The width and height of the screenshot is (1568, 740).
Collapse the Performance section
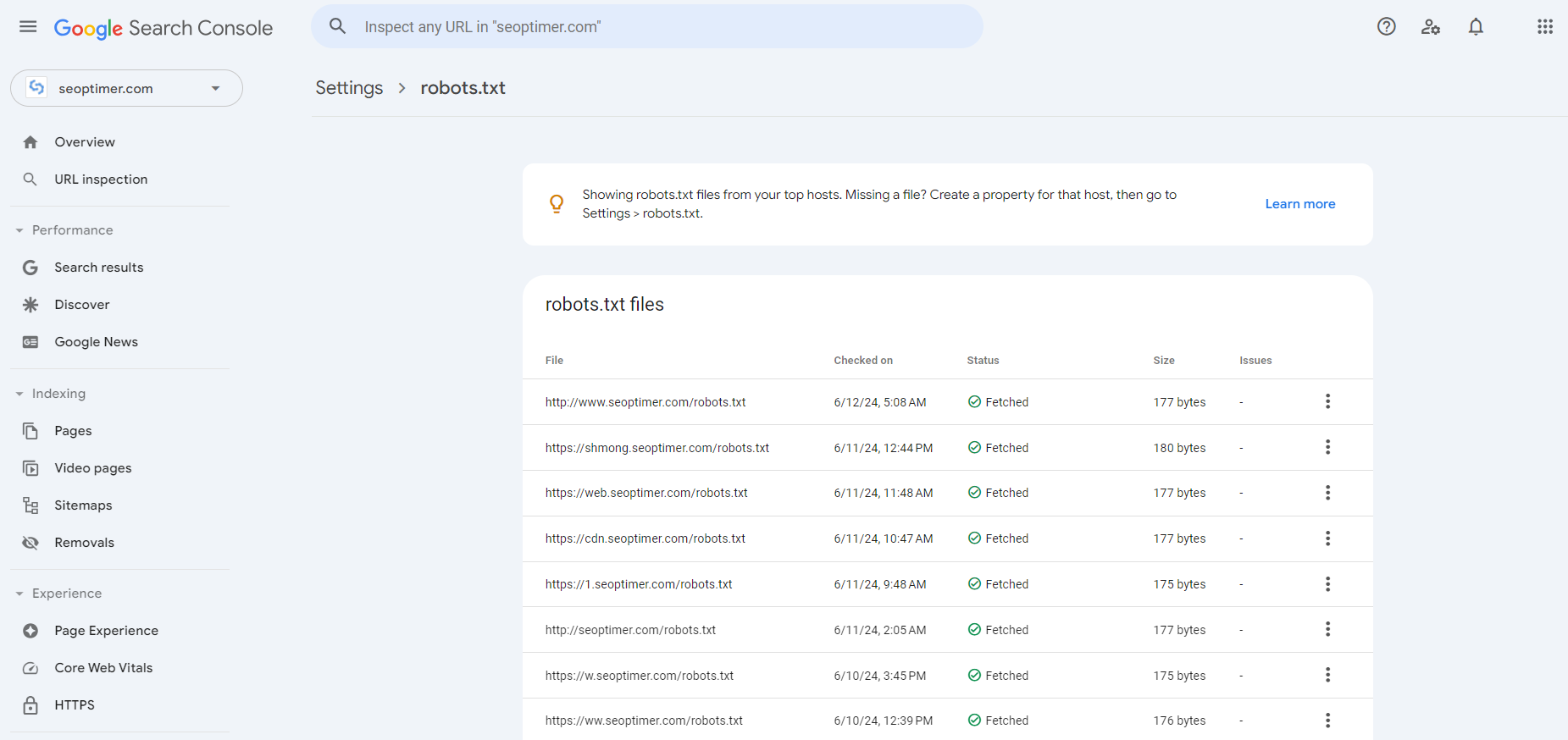[19, 230]
